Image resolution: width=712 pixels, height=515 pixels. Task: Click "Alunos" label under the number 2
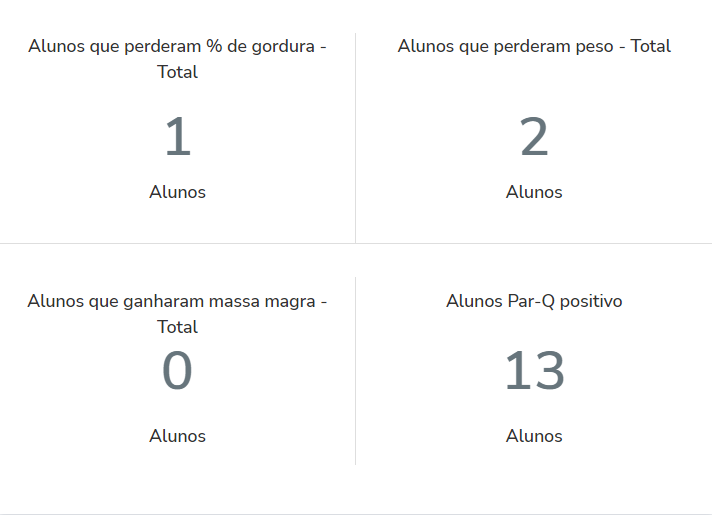coord(534,192)
